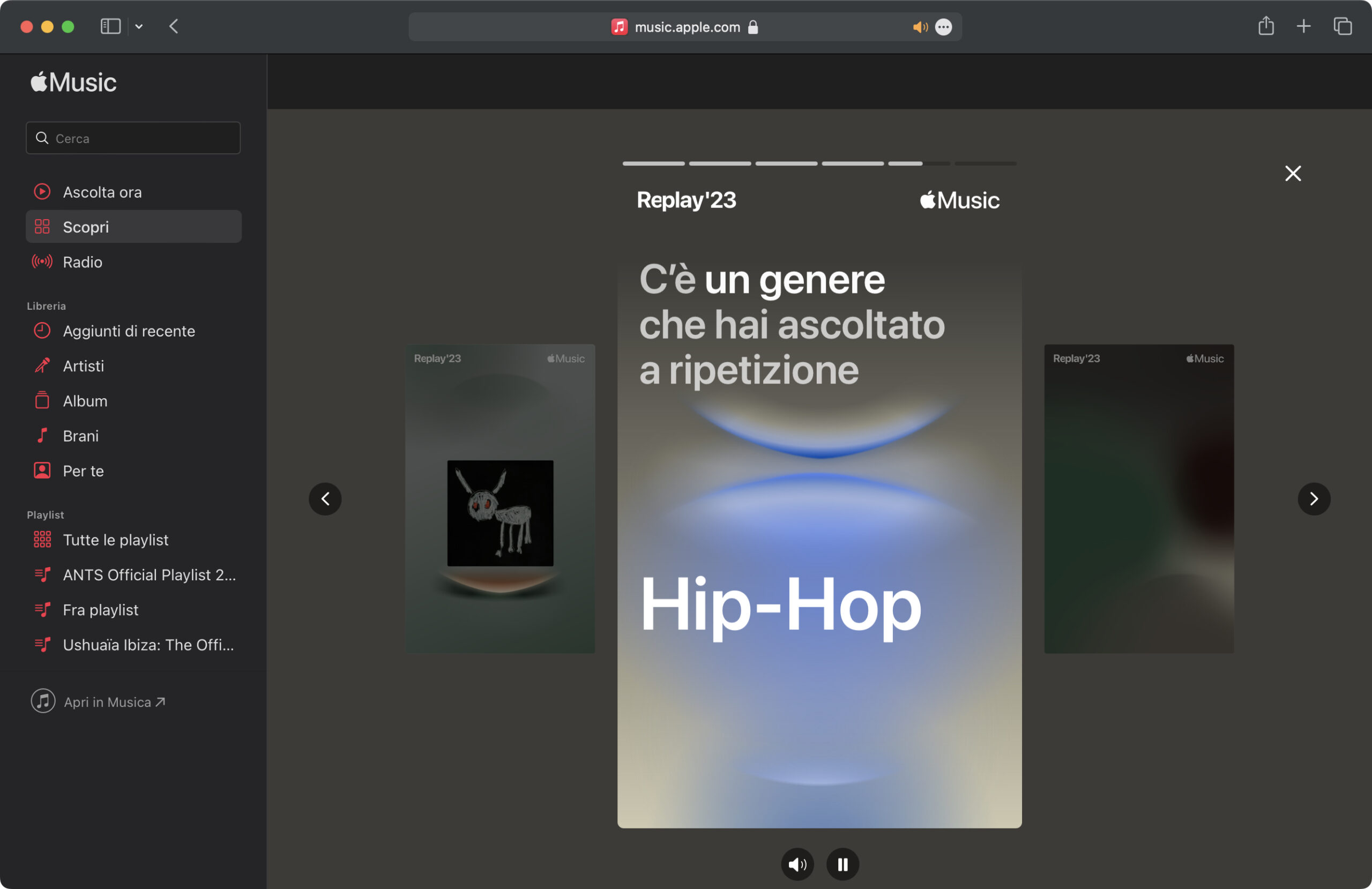Viewport: 1372px width, 889px height.
Task: Click the Tutte le playlist grid icon
Action: point(42,540)
